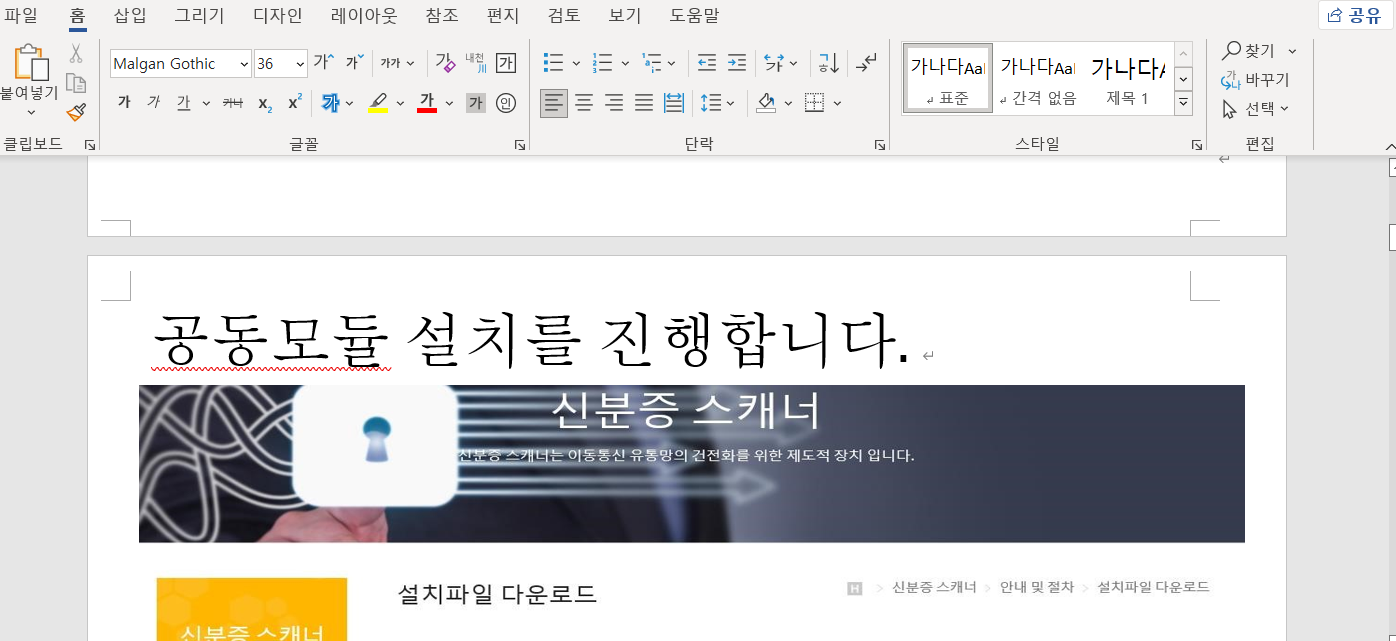1396x641 pixels.
Task: Click the ID scanner banner image
Action: pyautogui.click(x=692, y=464)
